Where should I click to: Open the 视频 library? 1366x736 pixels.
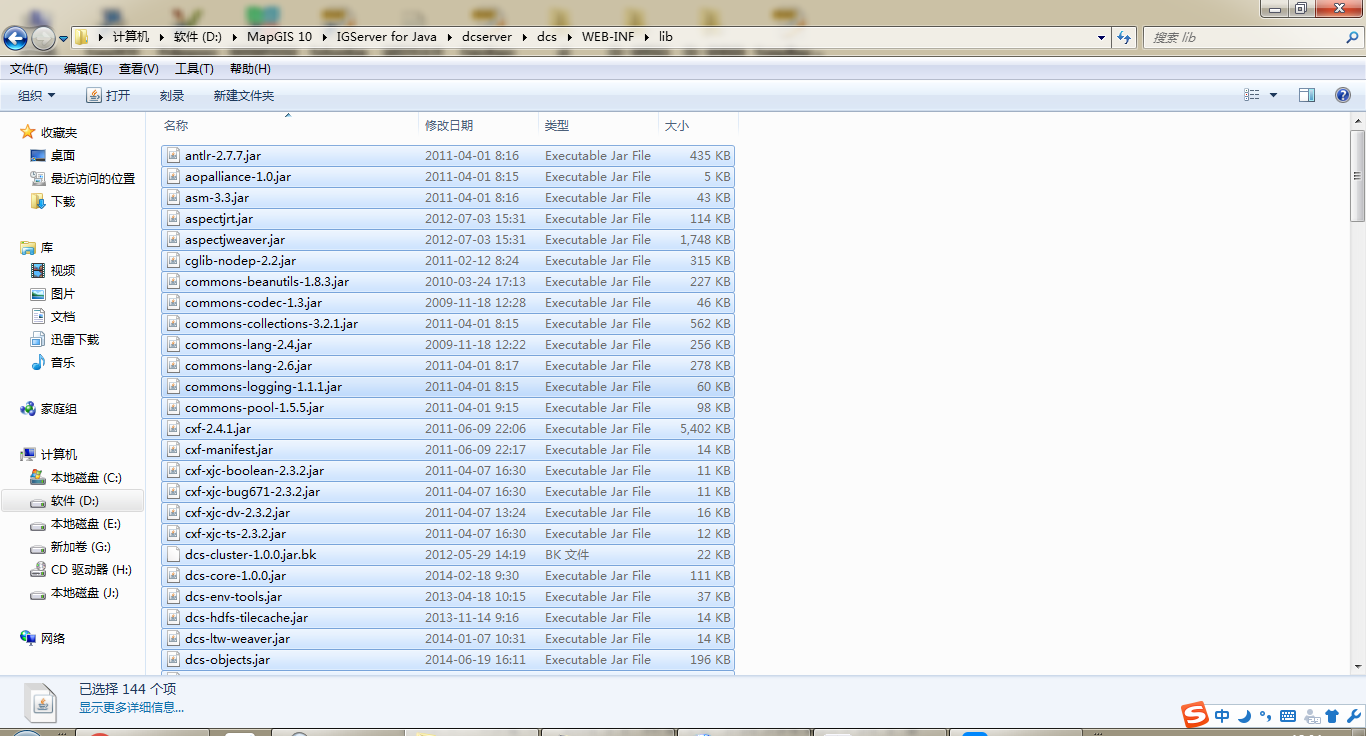pyautogui.click(x=63, y=270)
